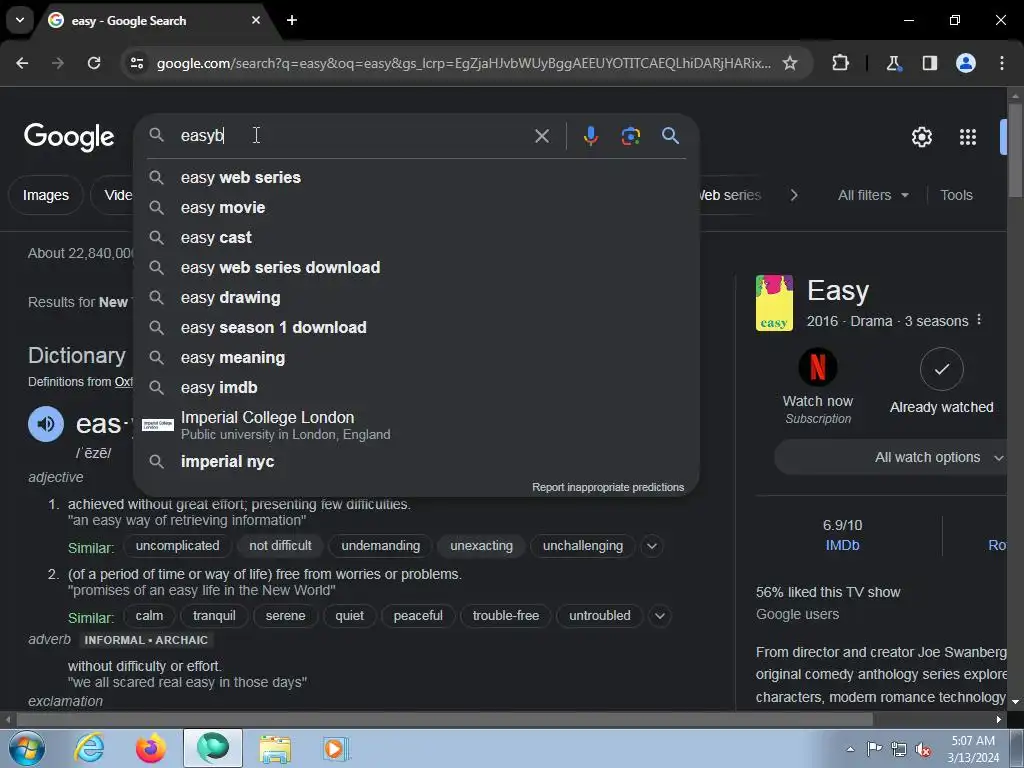Bookmark this page with the star icon
1024x768 pixels.
[790, 63]
